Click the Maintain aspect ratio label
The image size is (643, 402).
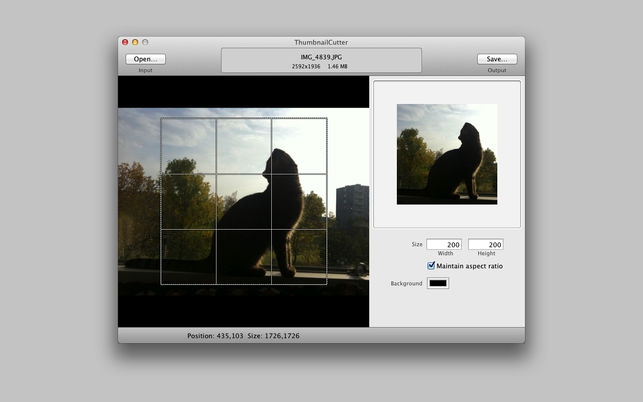click(x=470, y=266)
